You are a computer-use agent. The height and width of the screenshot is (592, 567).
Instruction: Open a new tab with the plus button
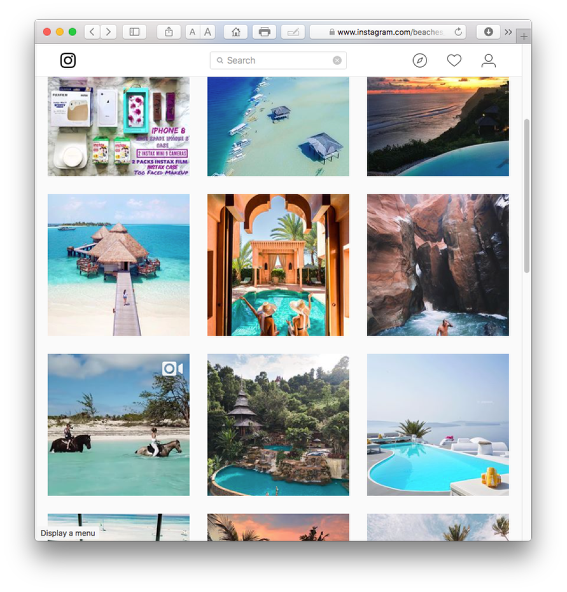pos(523,37)
